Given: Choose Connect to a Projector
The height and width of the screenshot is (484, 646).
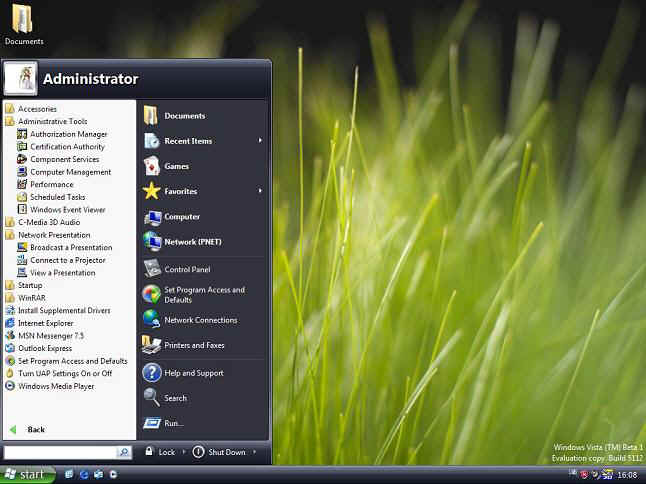Looking at the screenshot, I should 69,260.
